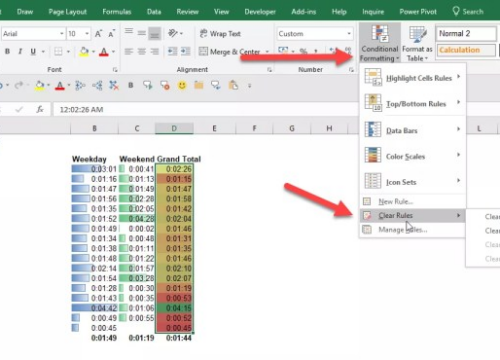
Task: Open Manage Rules dialog
Action: [413, 230]
